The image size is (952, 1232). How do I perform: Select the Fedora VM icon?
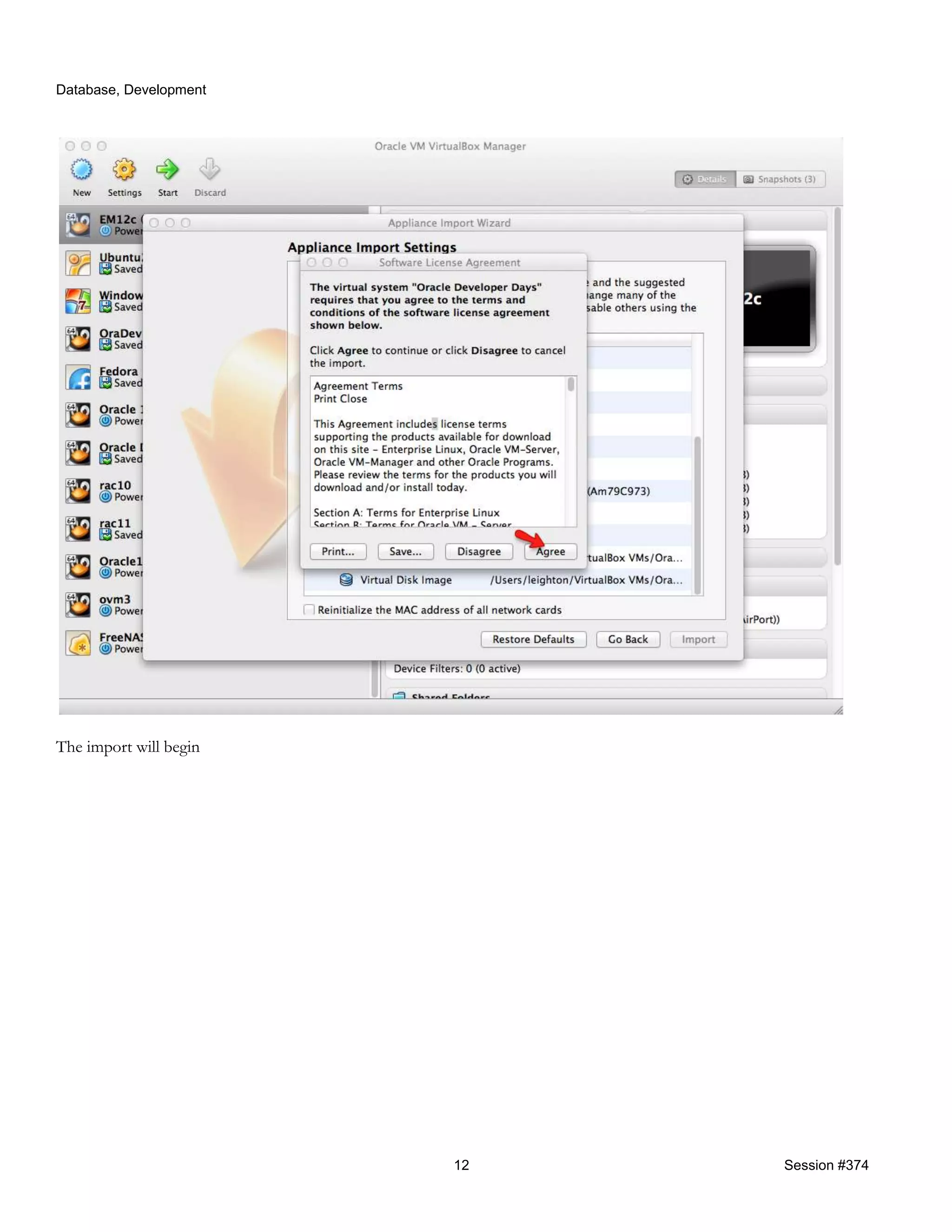click(78, 377)
